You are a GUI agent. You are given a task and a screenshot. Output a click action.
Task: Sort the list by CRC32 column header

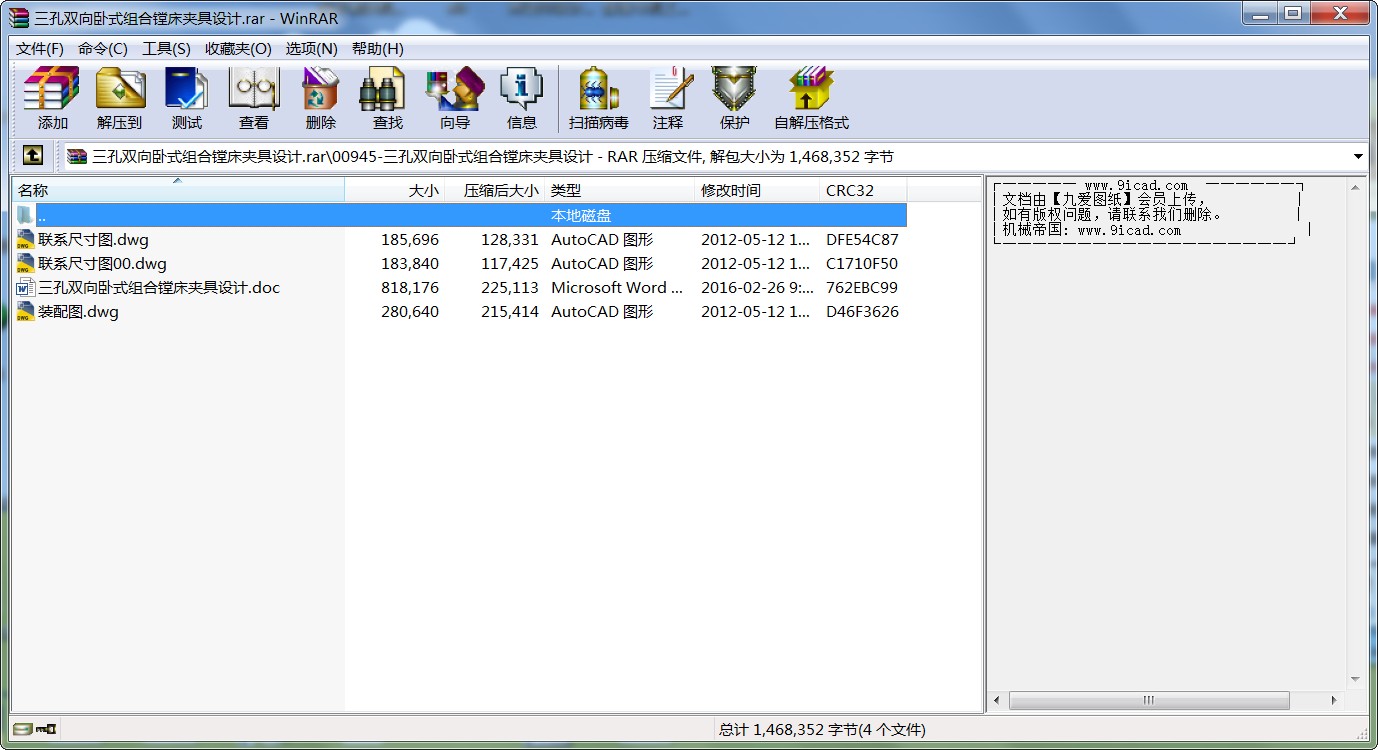click(x=863, y=190)
